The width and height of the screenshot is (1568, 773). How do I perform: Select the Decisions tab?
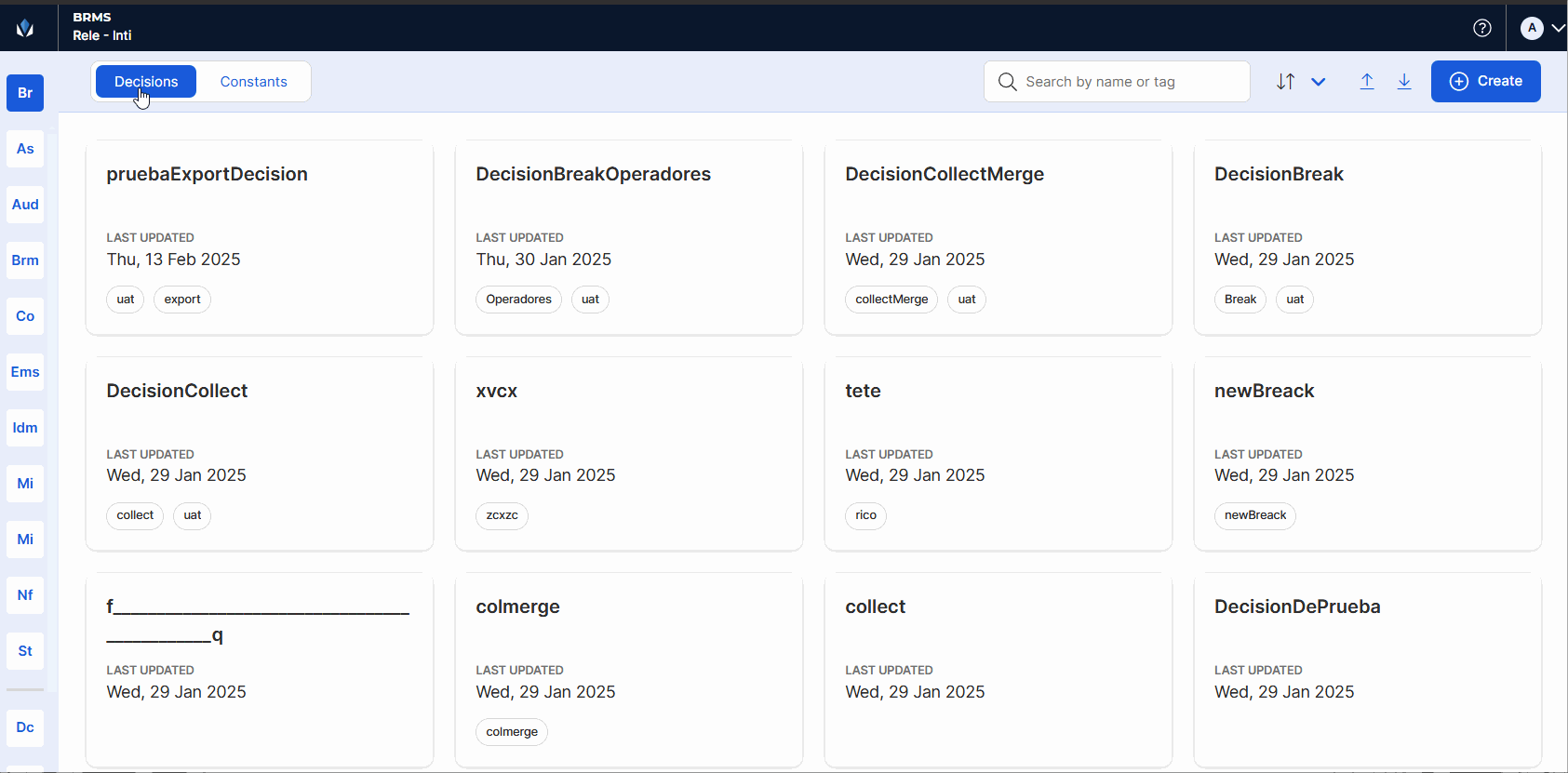click(x=146, y=82)
